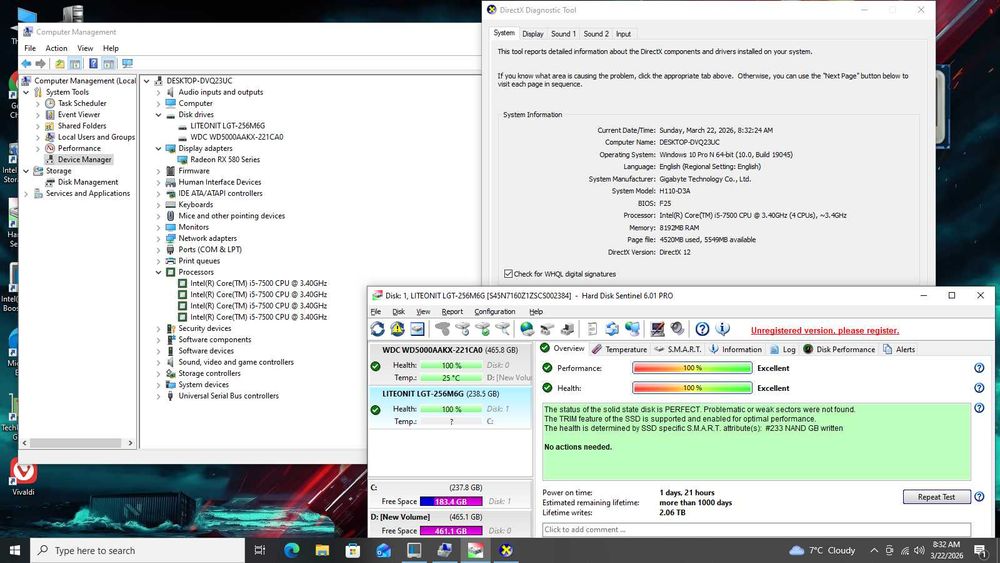The width and height of the screenshot is (1000, 563).
Task: Click the Back arrow in Computer Management toolbar
Action: click(26, 63)
